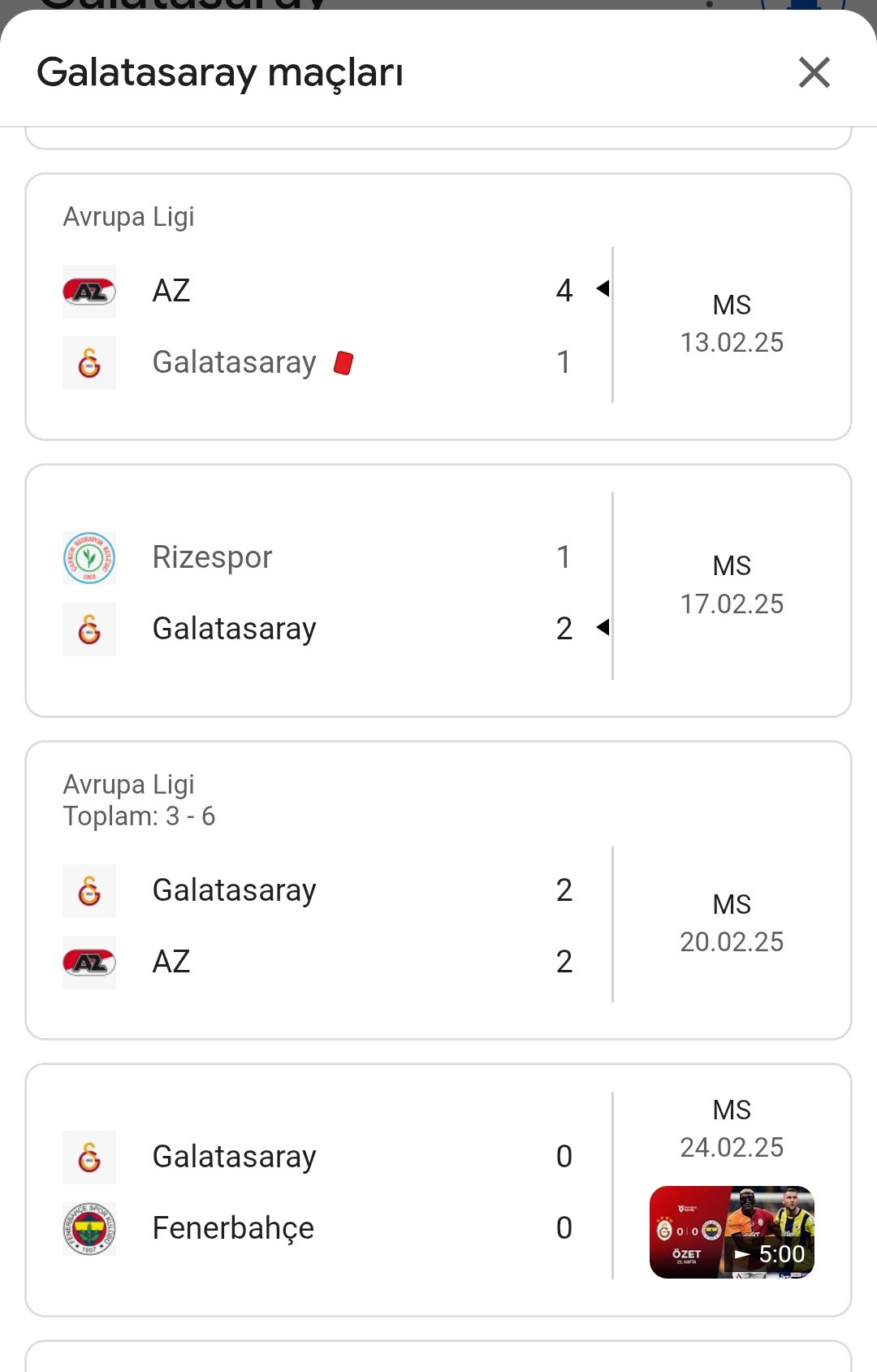The height and width of the screenshot is (1372, 877).
Task: Open match dated 24.02.25
Action: pyautogui.click(x=438, y=1190)
